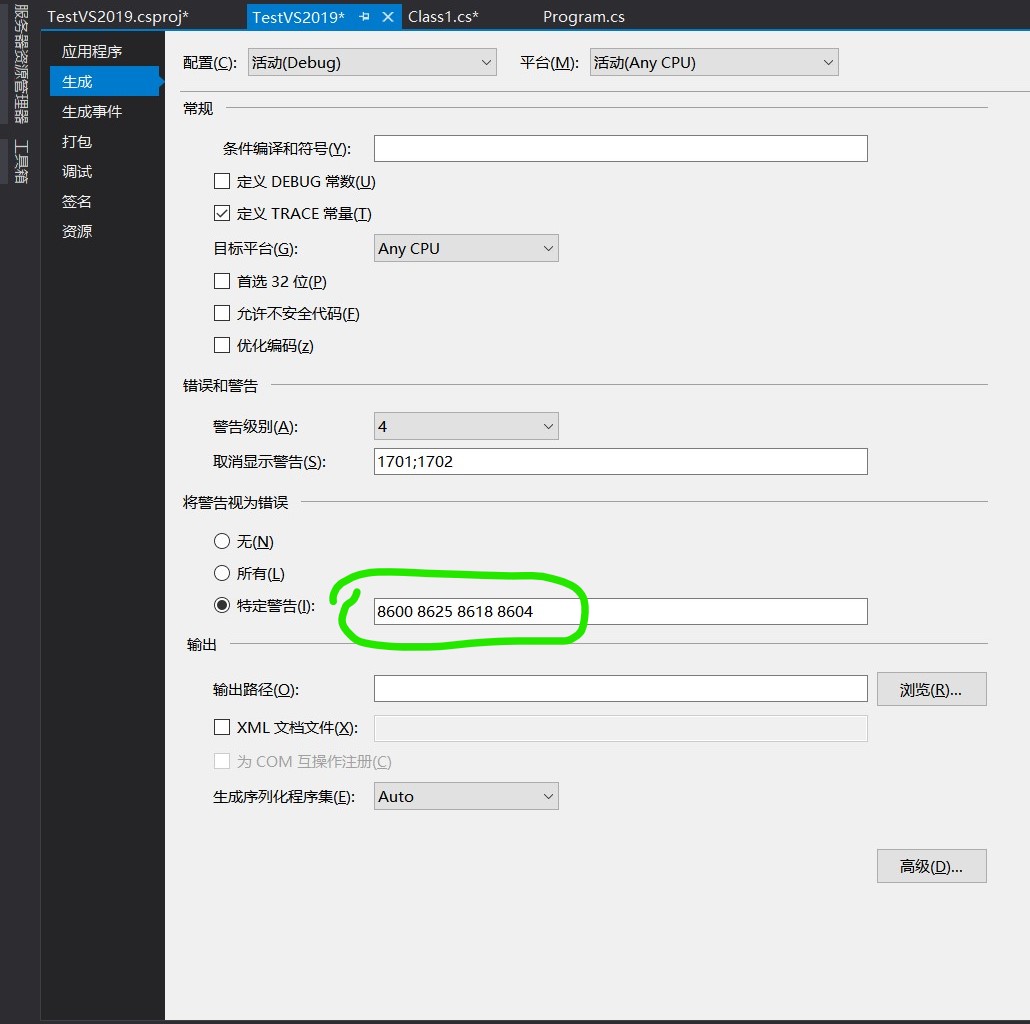
Task: Choose the 无 warnings-as-errors radio option
Action: pyautogui.click(x=222, y=542)
